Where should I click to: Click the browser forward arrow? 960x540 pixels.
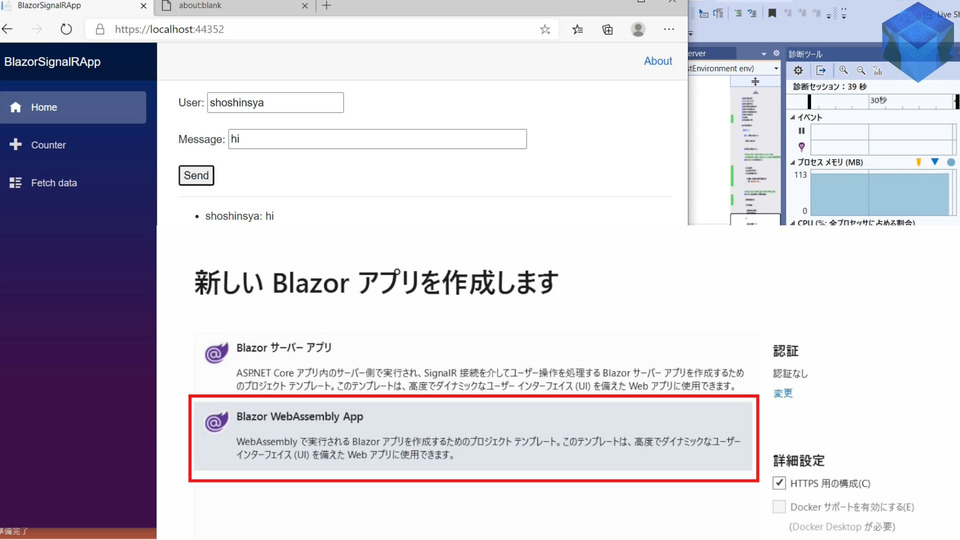[36, 29]
